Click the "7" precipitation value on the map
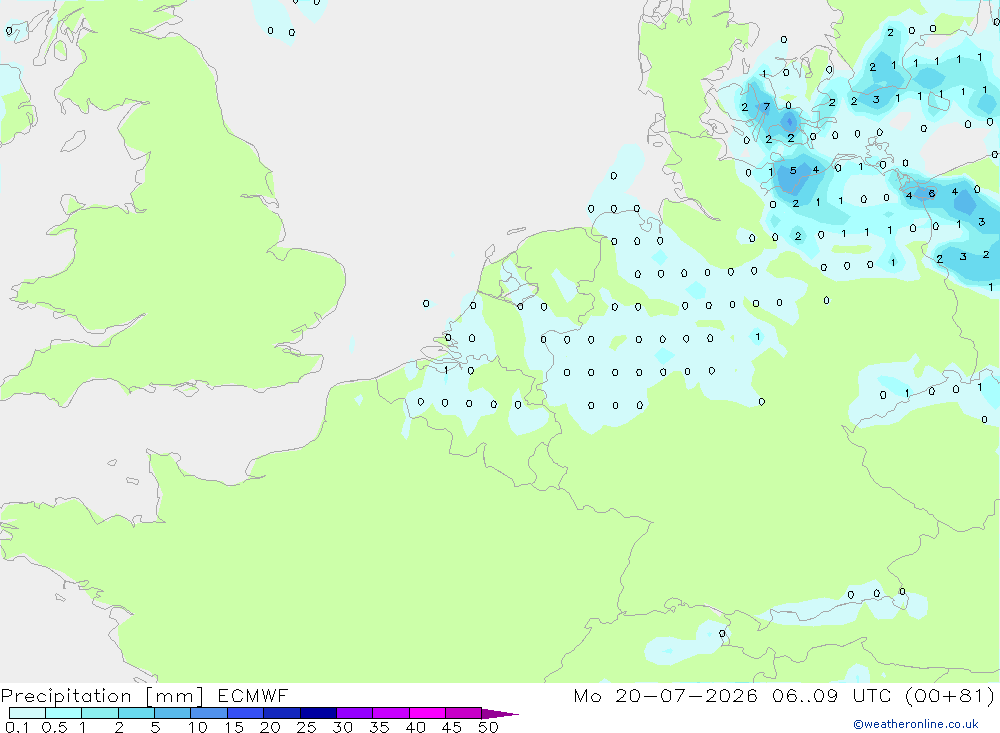The width and height of the screenshot is (1000, 733). (767, 107)
